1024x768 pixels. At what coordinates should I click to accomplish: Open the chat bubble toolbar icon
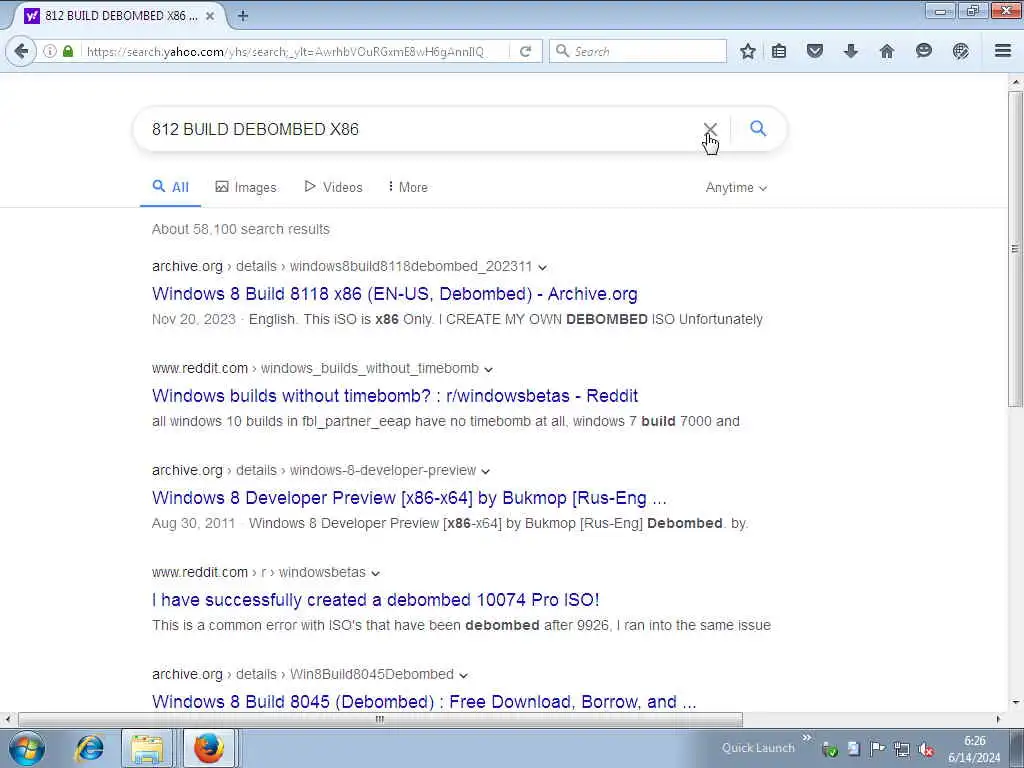(x=923, y=51)
